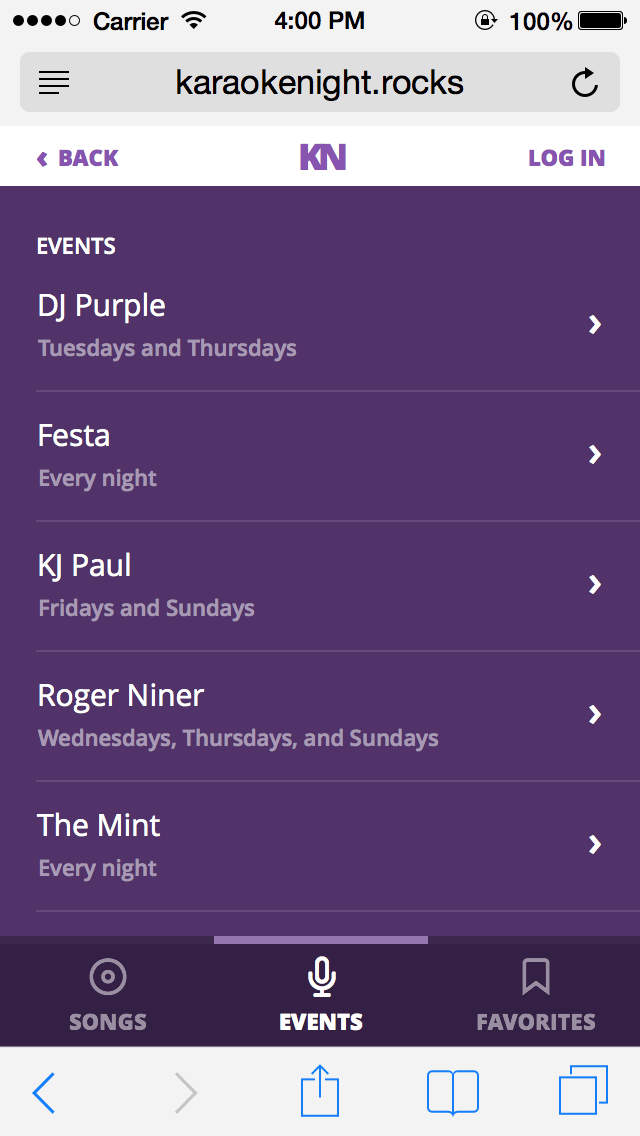
Task: Tap the Songs disc icon
Action: click(x=108, y=977)
